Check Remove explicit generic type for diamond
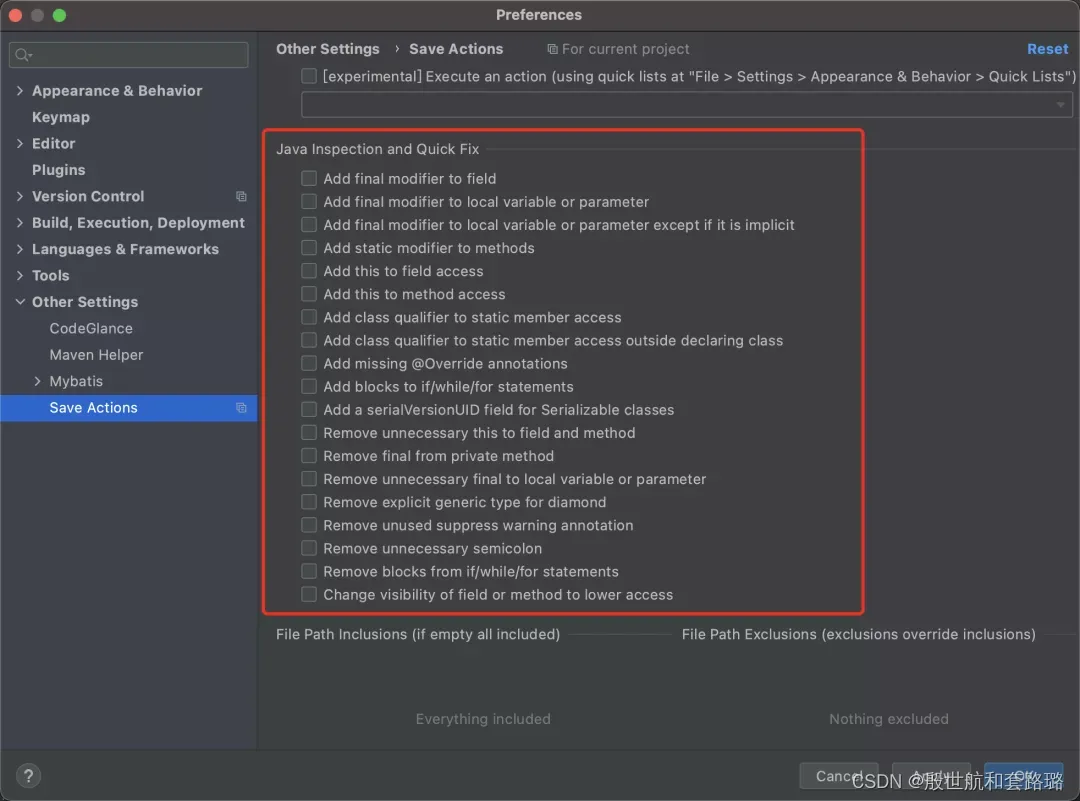The image size is (1080, 801). pos(309,502)
